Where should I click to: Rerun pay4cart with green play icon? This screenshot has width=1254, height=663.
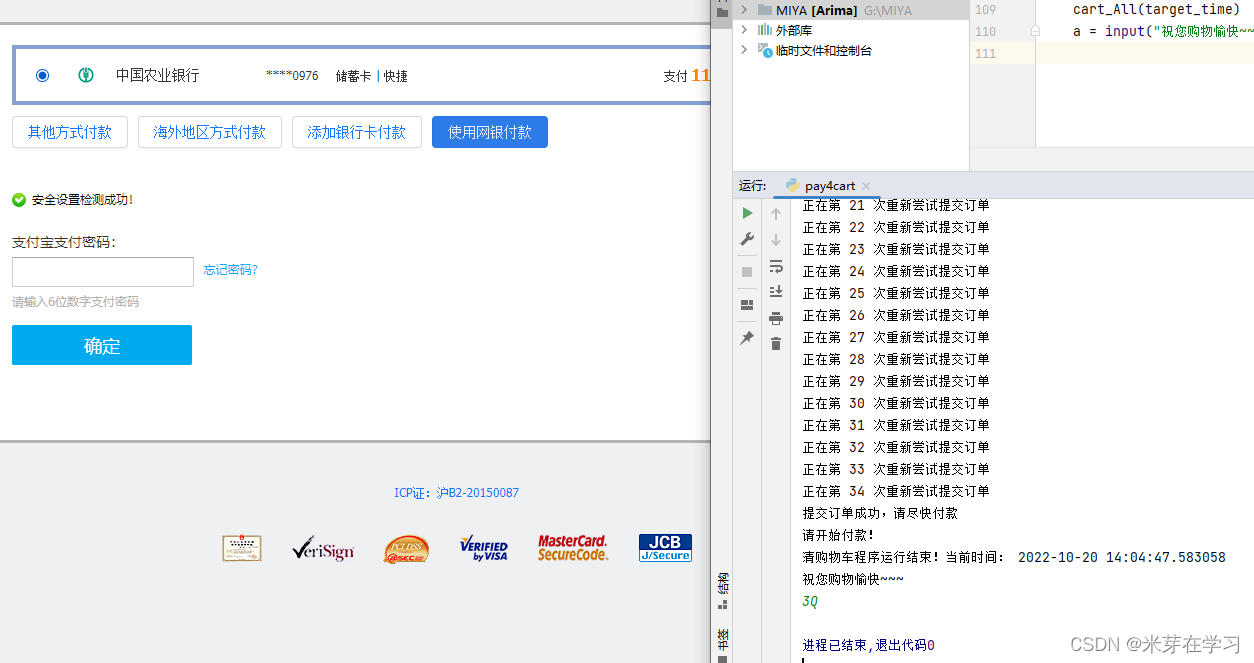[x=747, y=213]
